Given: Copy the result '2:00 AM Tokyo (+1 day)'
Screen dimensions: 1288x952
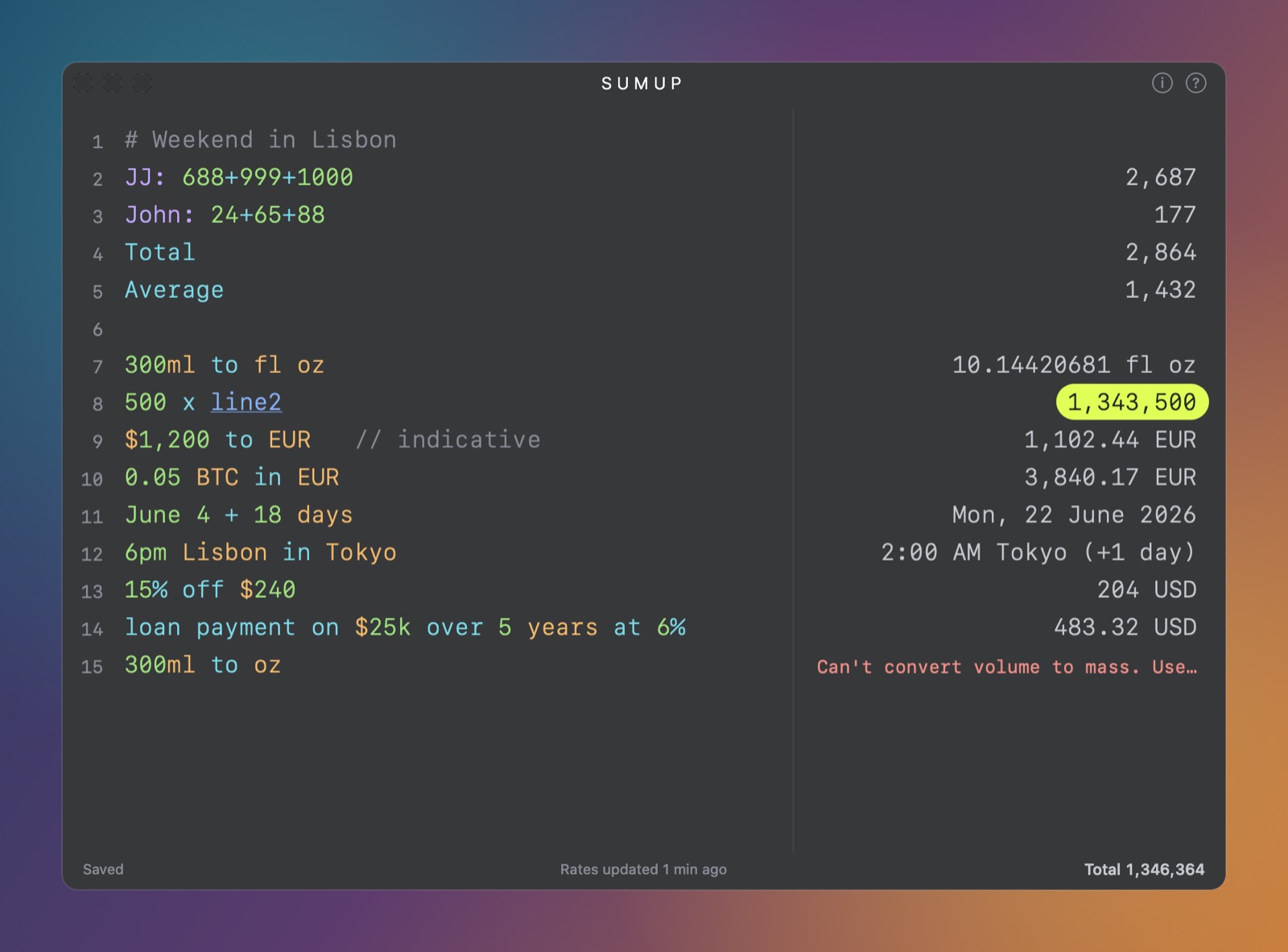Looking at the screenshot, I should (x=1038, y=553).
